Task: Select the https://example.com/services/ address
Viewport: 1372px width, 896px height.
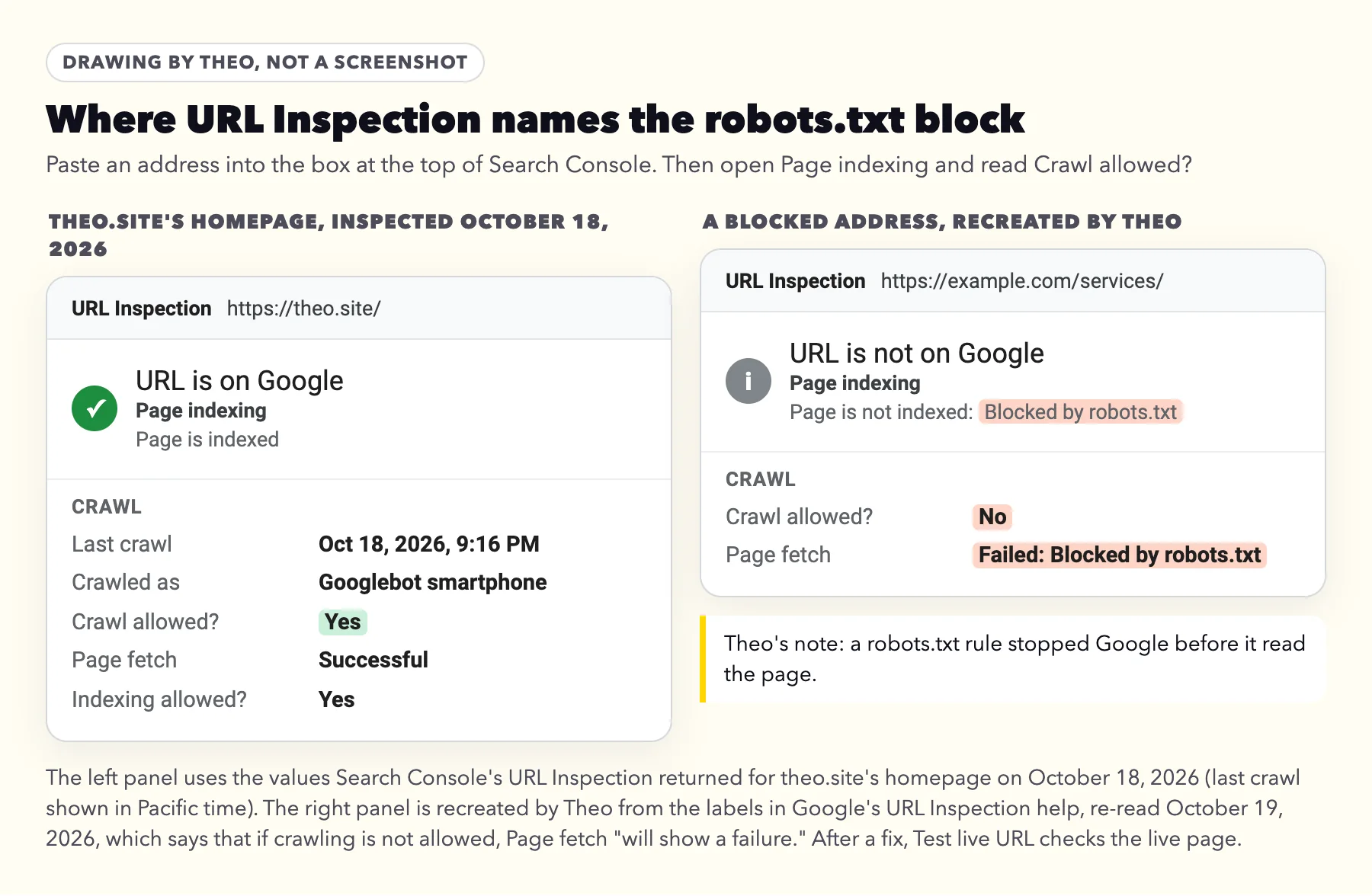Action: tap(1021, 281)
